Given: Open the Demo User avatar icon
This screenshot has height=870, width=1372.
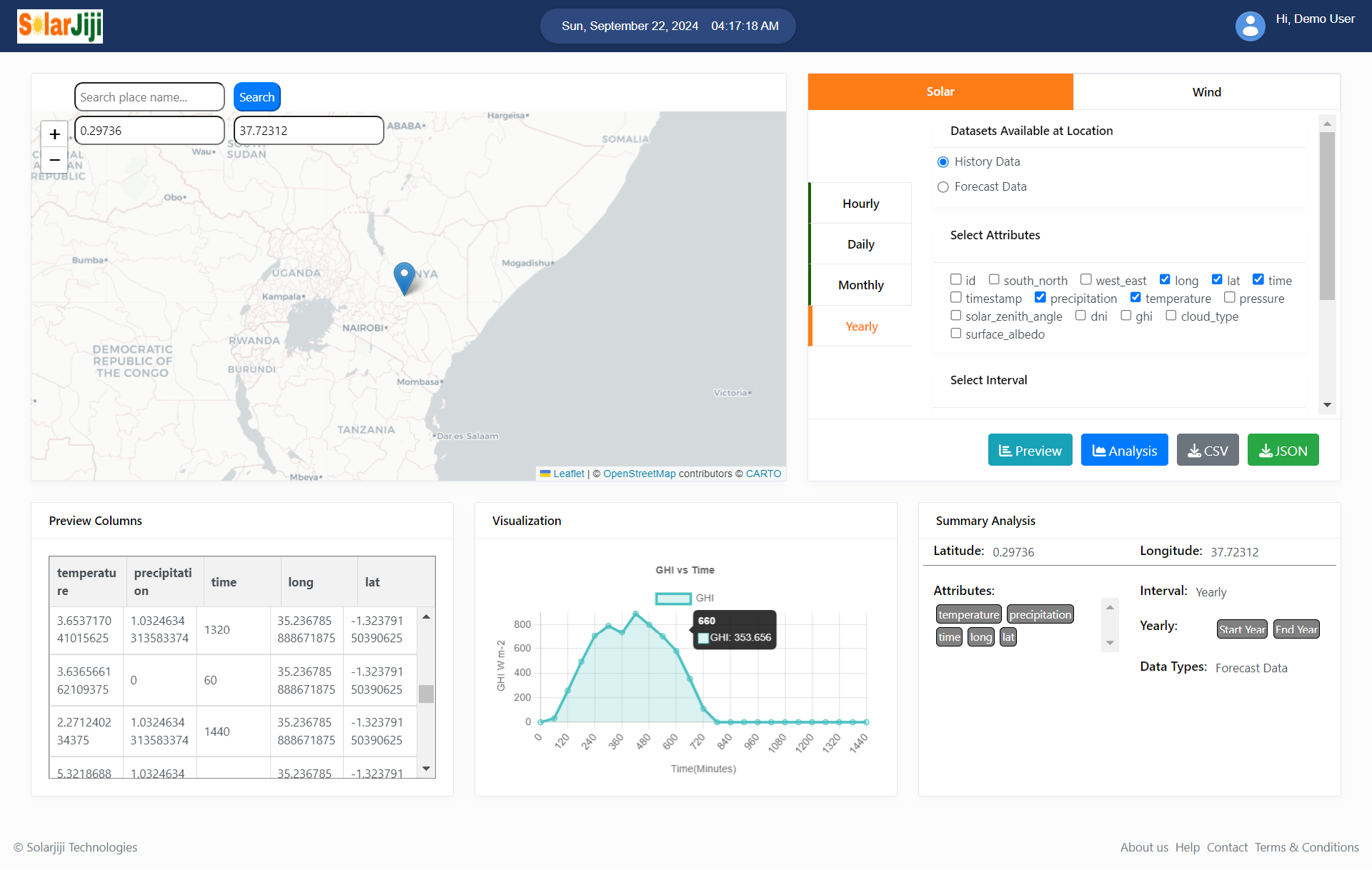Looking at the screenshot, I should tap(1250, 26).
